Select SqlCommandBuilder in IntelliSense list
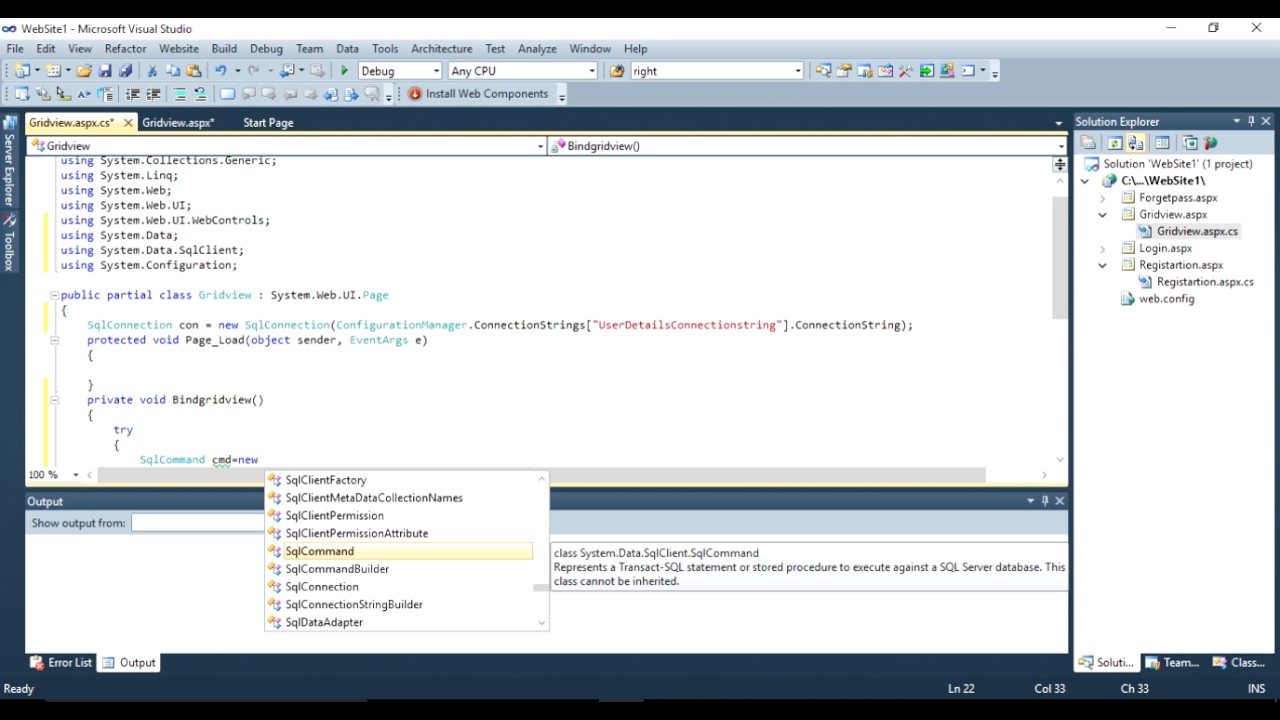 399,569
